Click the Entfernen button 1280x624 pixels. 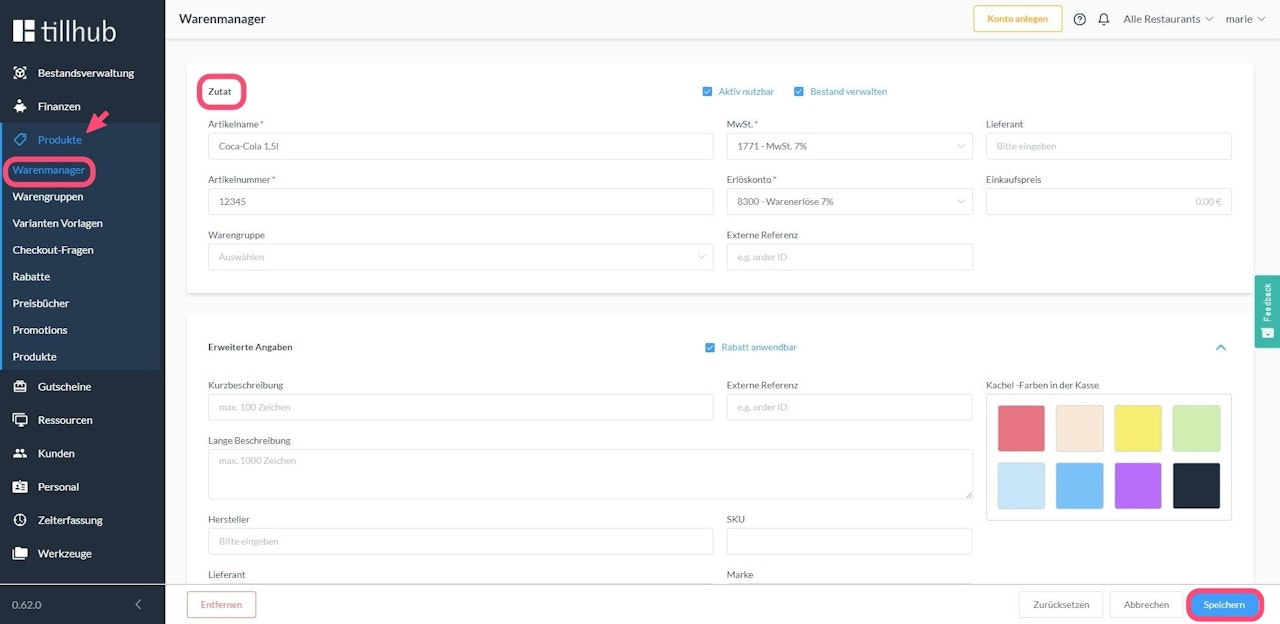coord(221,605)
